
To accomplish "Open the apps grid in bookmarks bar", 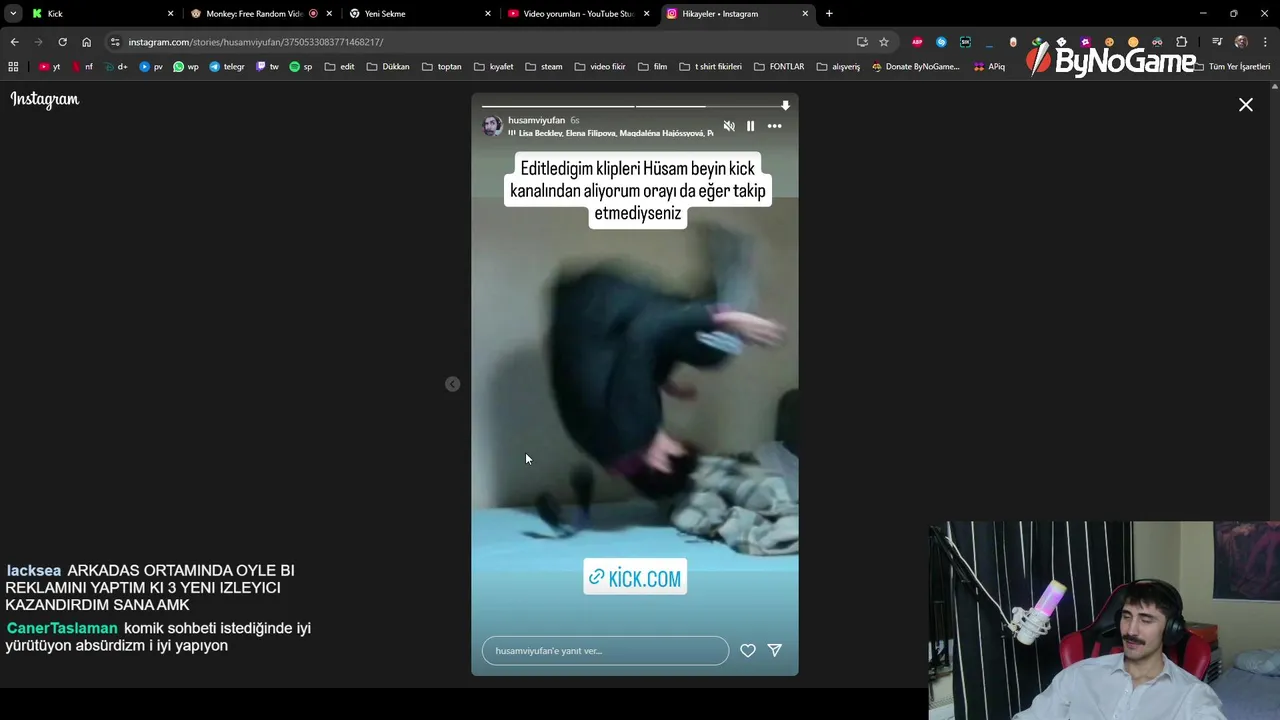I will pyautogui.click(x=13, y=67).
